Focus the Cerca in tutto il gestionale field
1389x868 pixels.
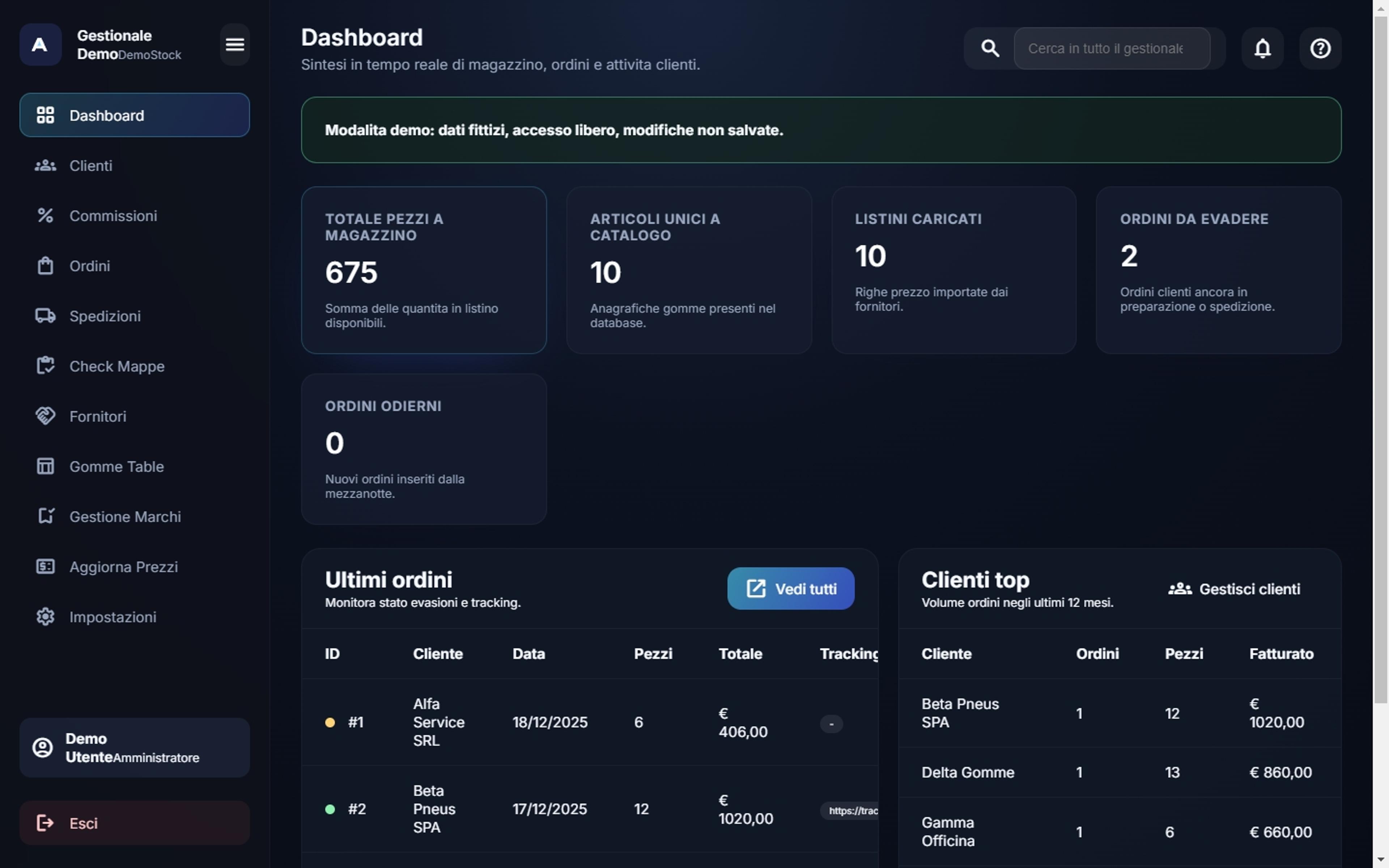coord(1112,48)
